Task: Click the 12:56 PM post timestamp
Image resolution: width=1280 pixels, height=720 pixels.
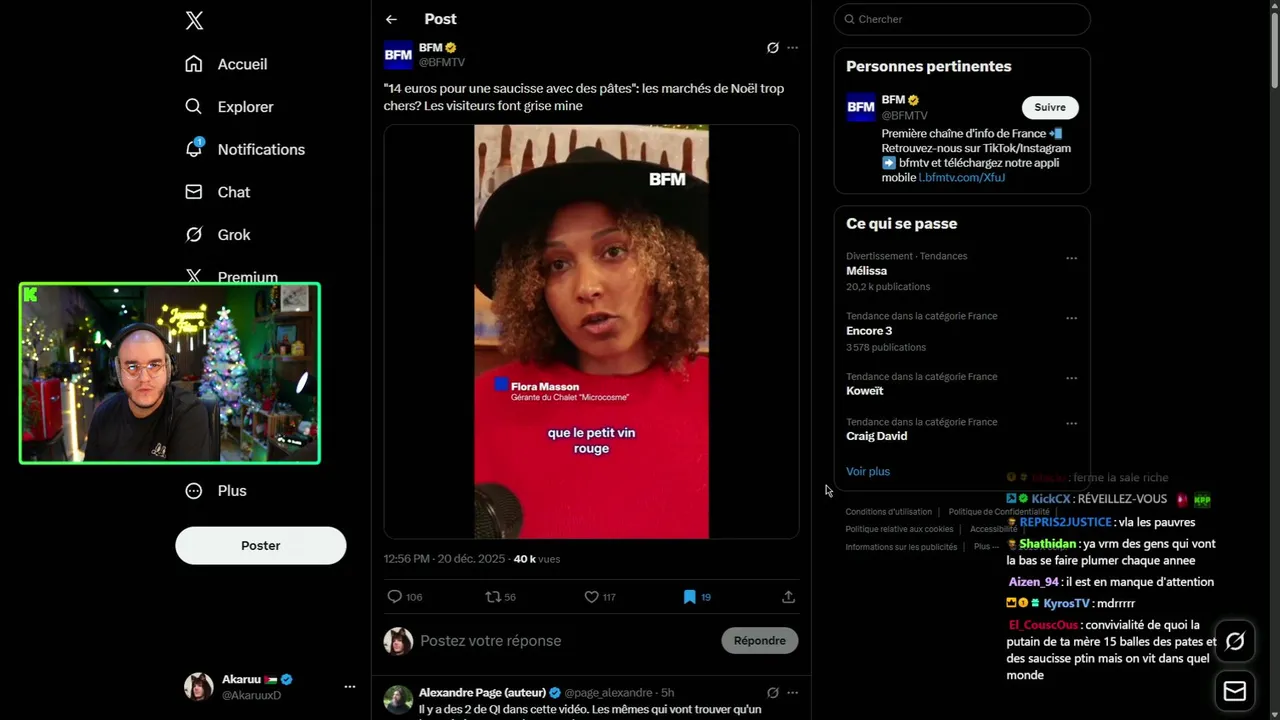Action: [446, 559]
